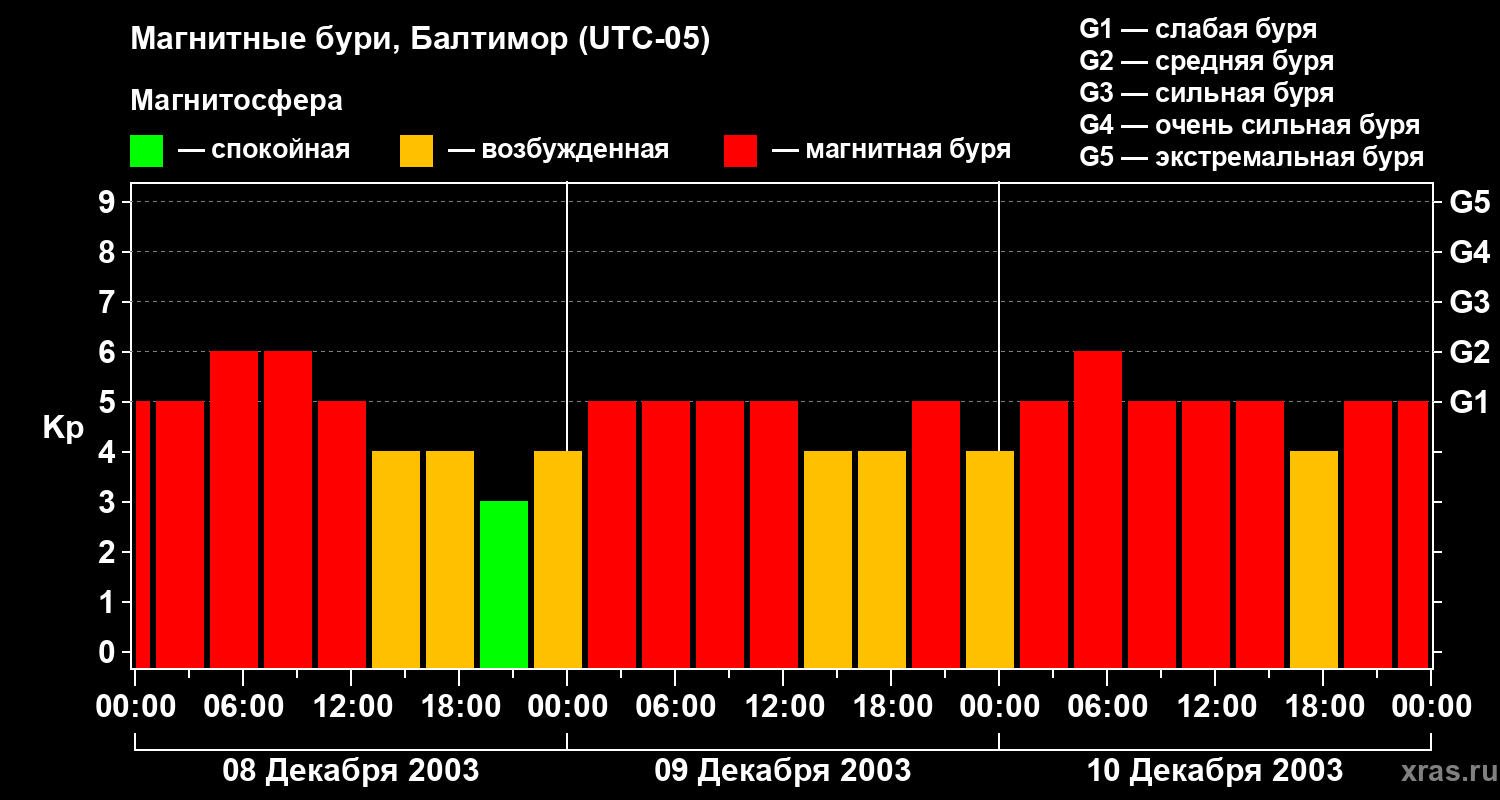Click the 18:00 time label above 08 Декабря

(459, 707)
